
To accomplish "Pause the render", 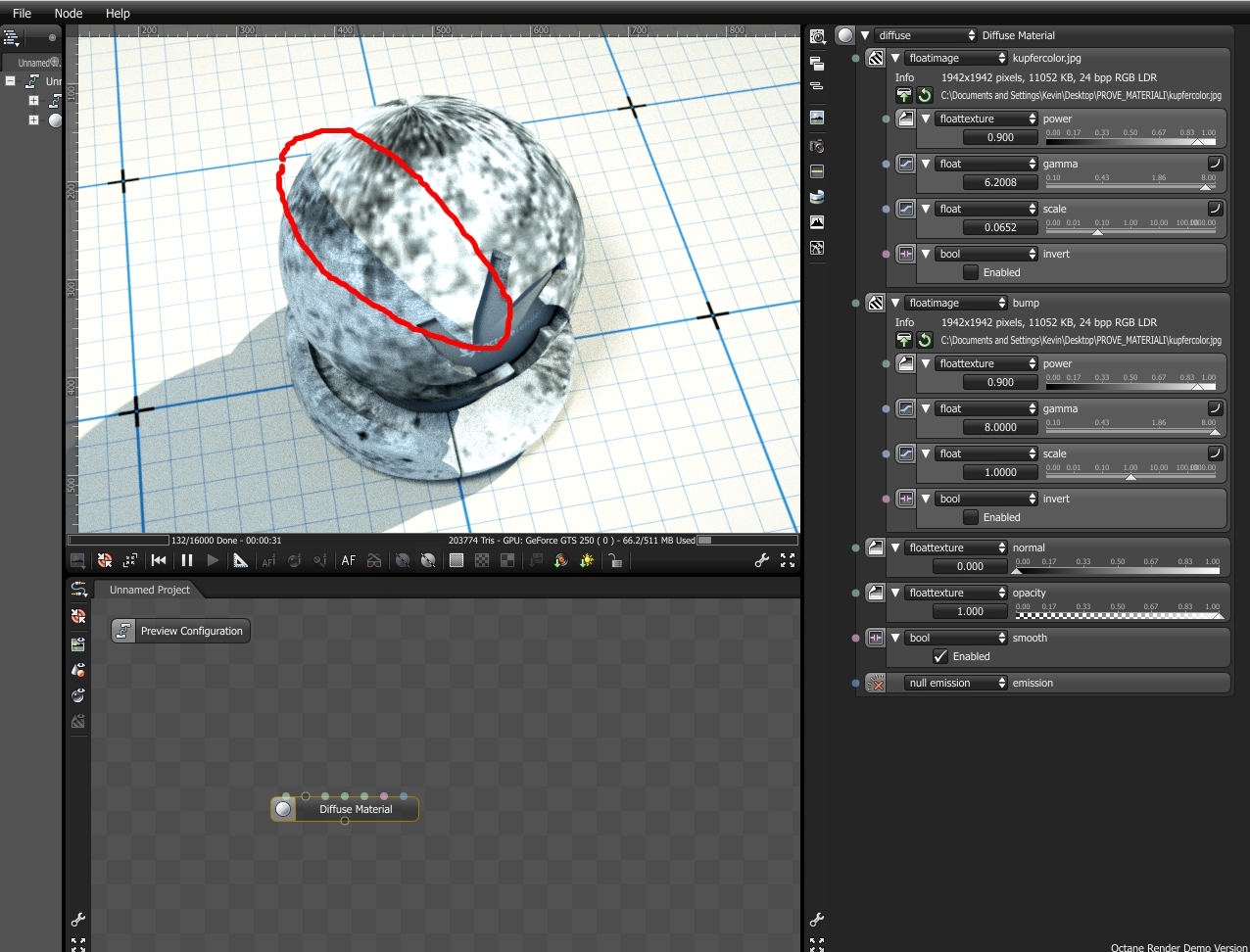I will tap(186, 560).
